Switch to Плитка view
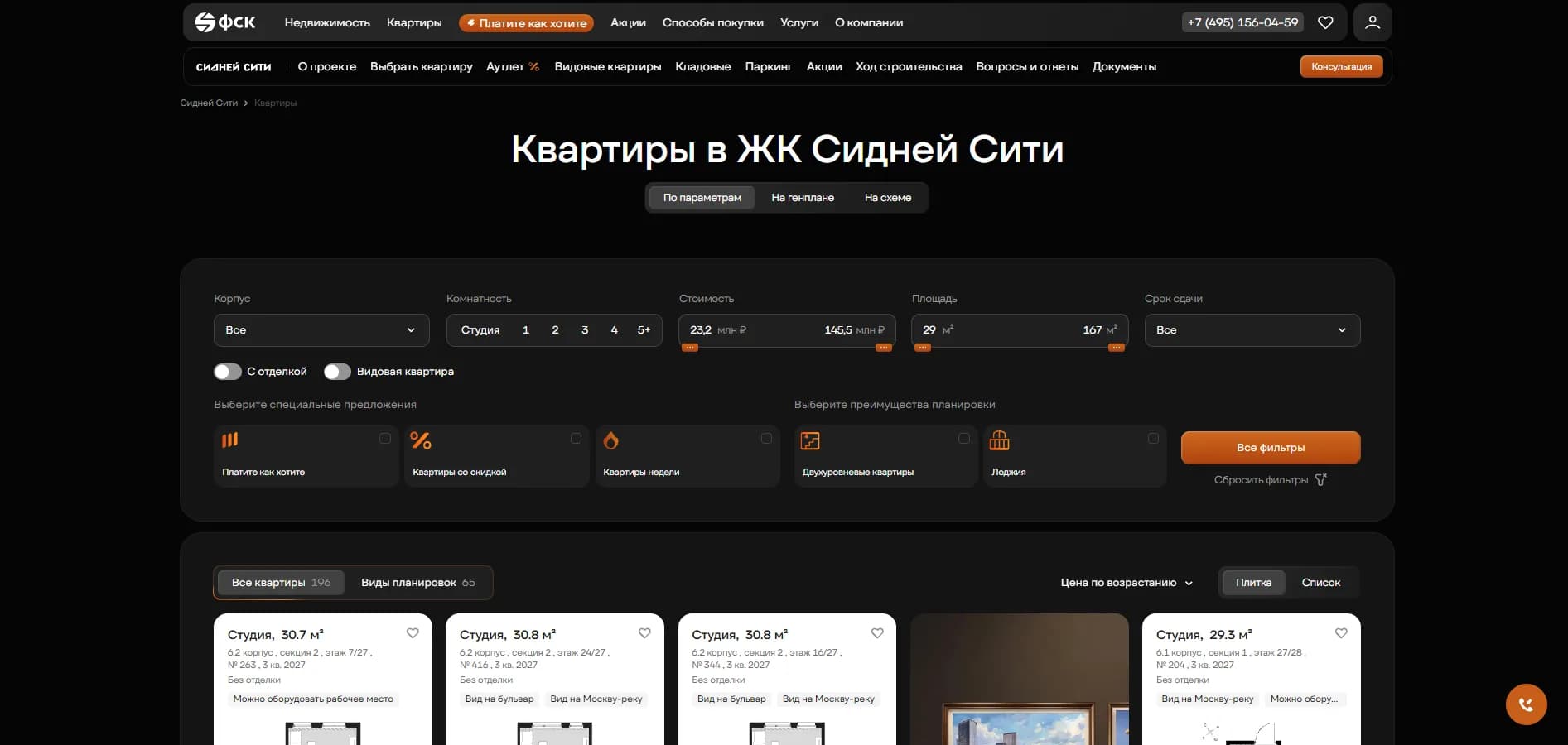 click(x=1253, y=583)
